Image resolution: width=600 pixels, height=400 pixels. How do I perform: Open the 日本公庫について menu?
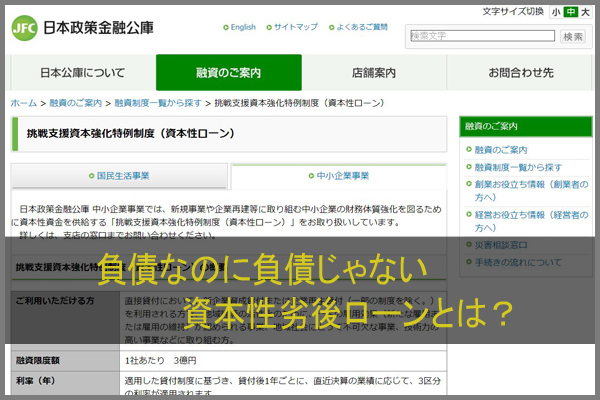[x=83, y=73]
